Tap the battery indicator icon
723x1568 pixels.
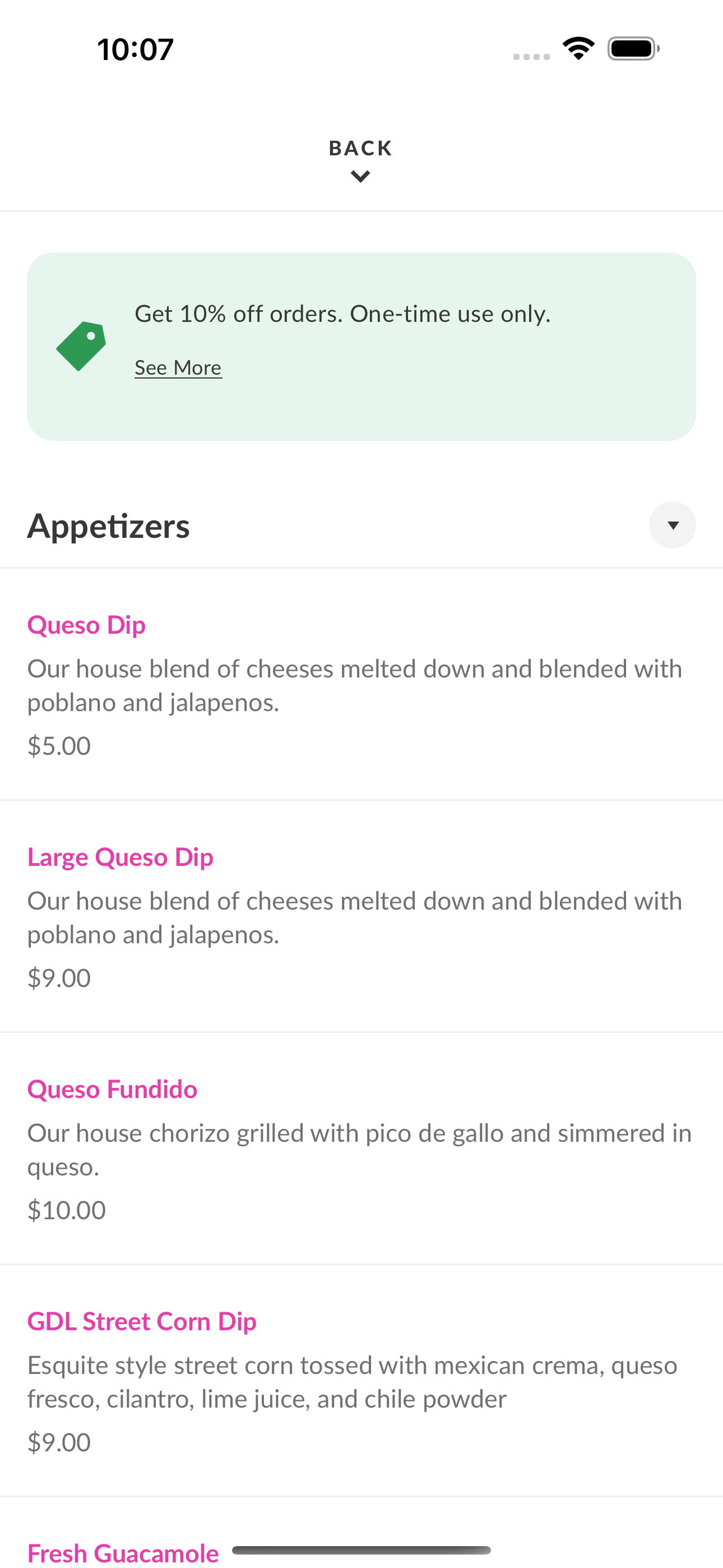click(x=633, y=49)
